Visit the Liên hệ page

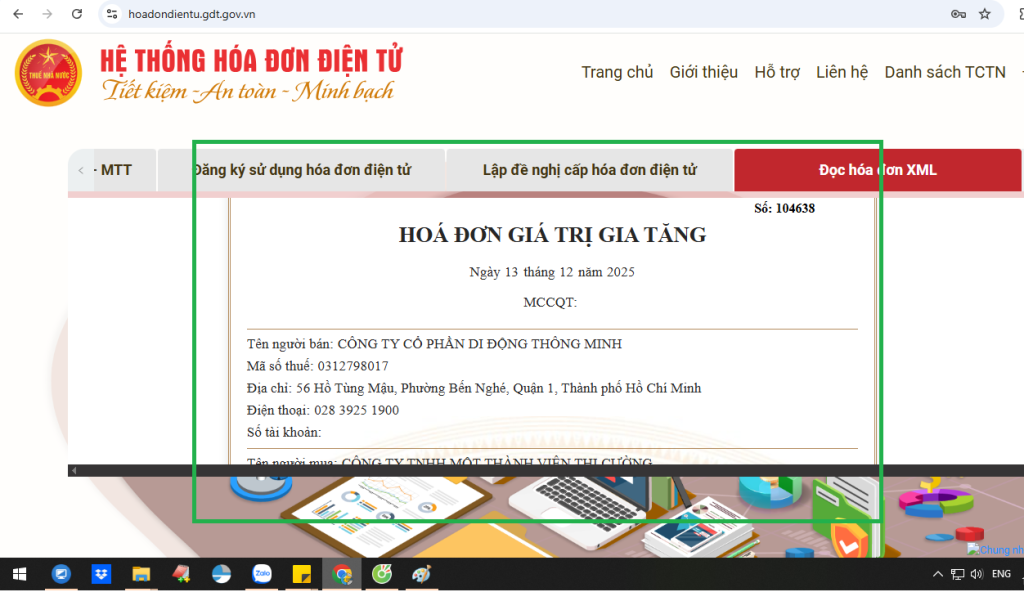click(x=842, y=72)
